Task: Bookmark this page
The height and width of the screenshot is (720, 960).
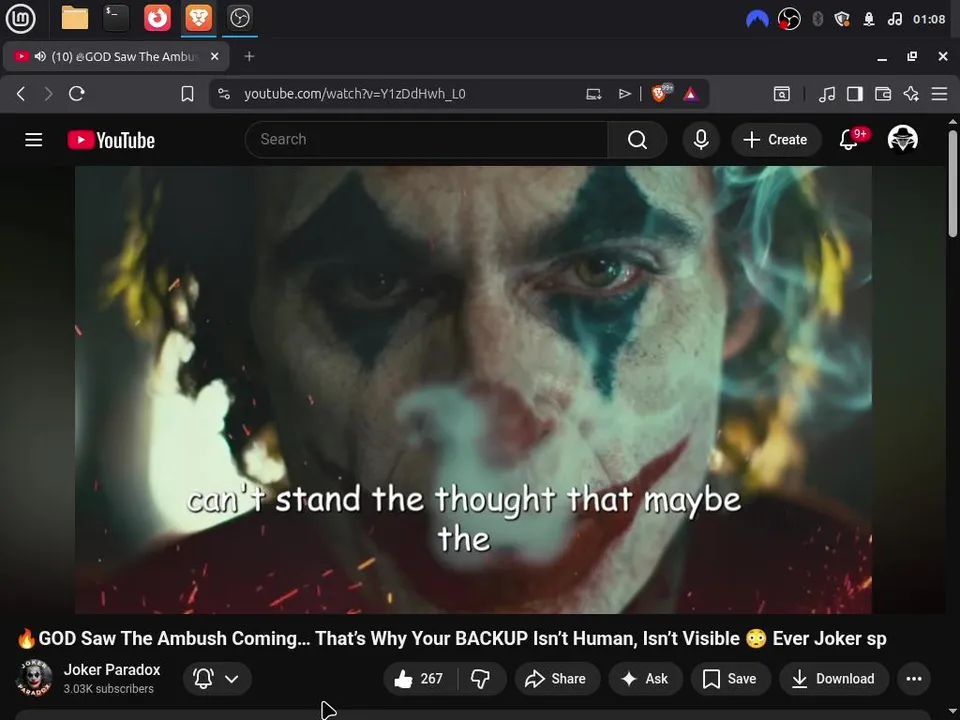Action: (187, 94)
